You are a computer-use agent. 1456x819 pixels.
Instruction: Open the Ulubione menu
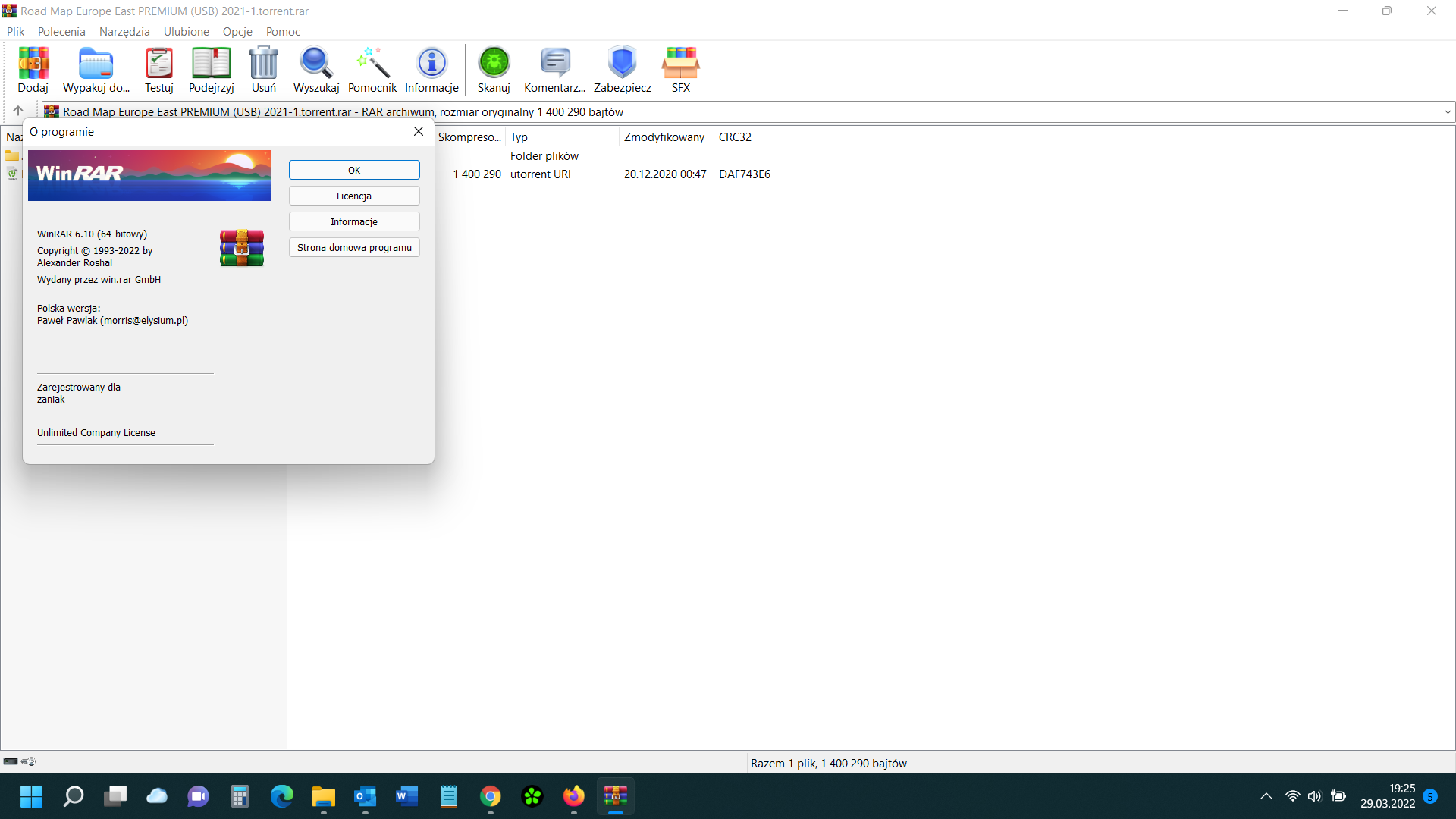click(x=187, y=31)
